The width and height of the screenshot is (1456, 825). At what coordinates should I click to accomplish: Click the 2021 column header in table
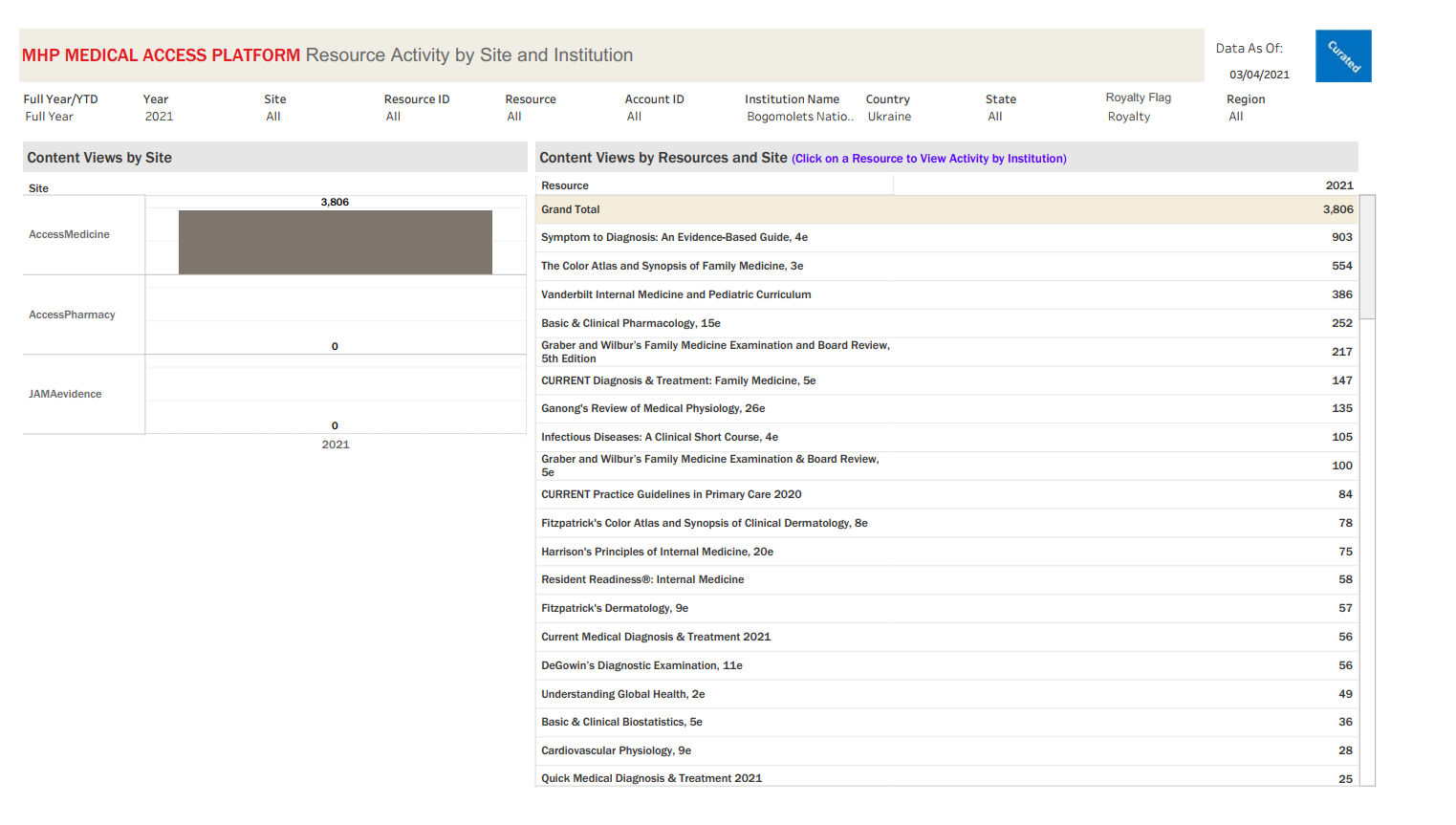1339,185
